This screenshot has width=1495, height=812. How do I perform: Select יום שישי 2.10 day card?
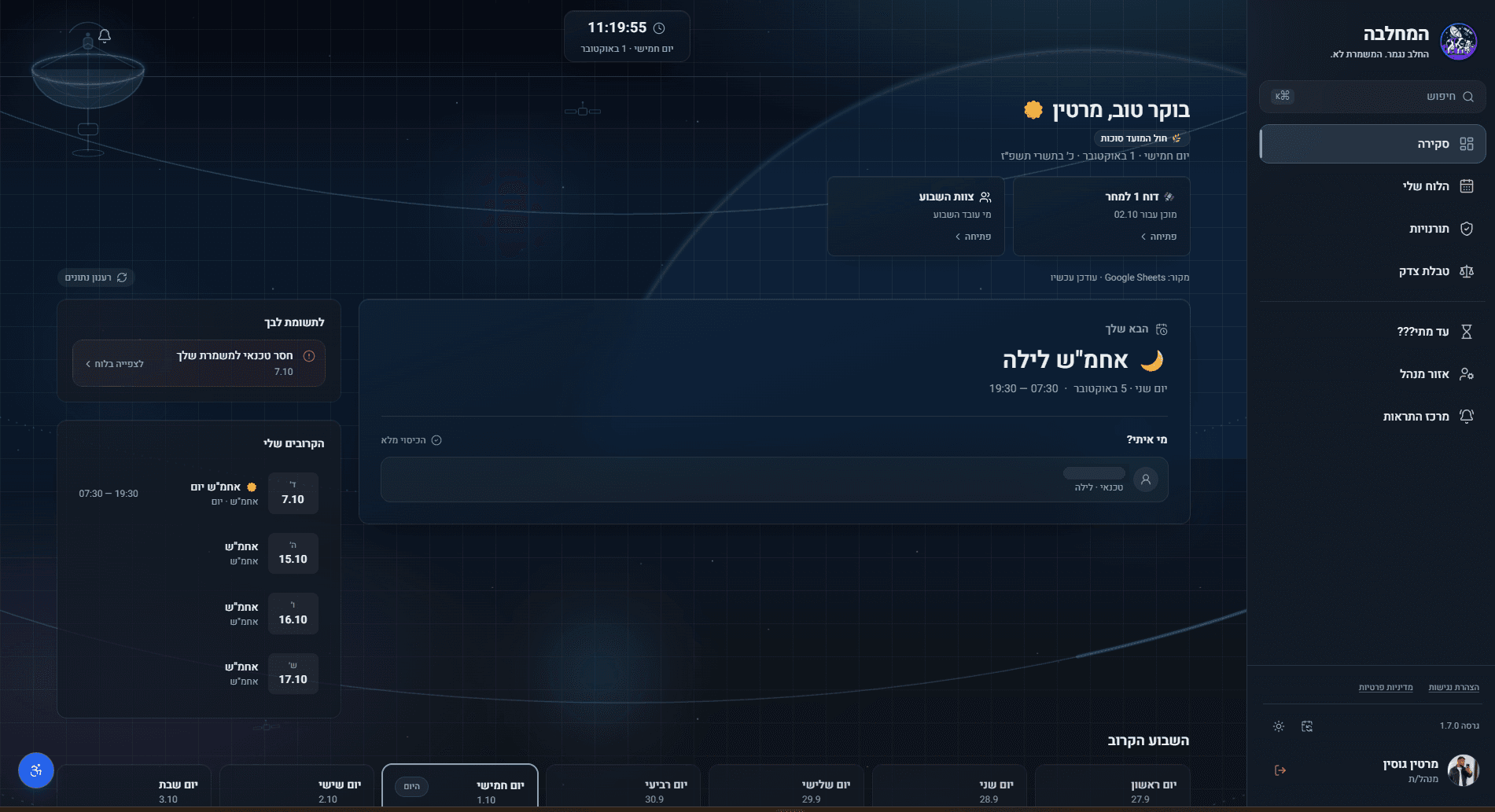[x=296, y=787]
